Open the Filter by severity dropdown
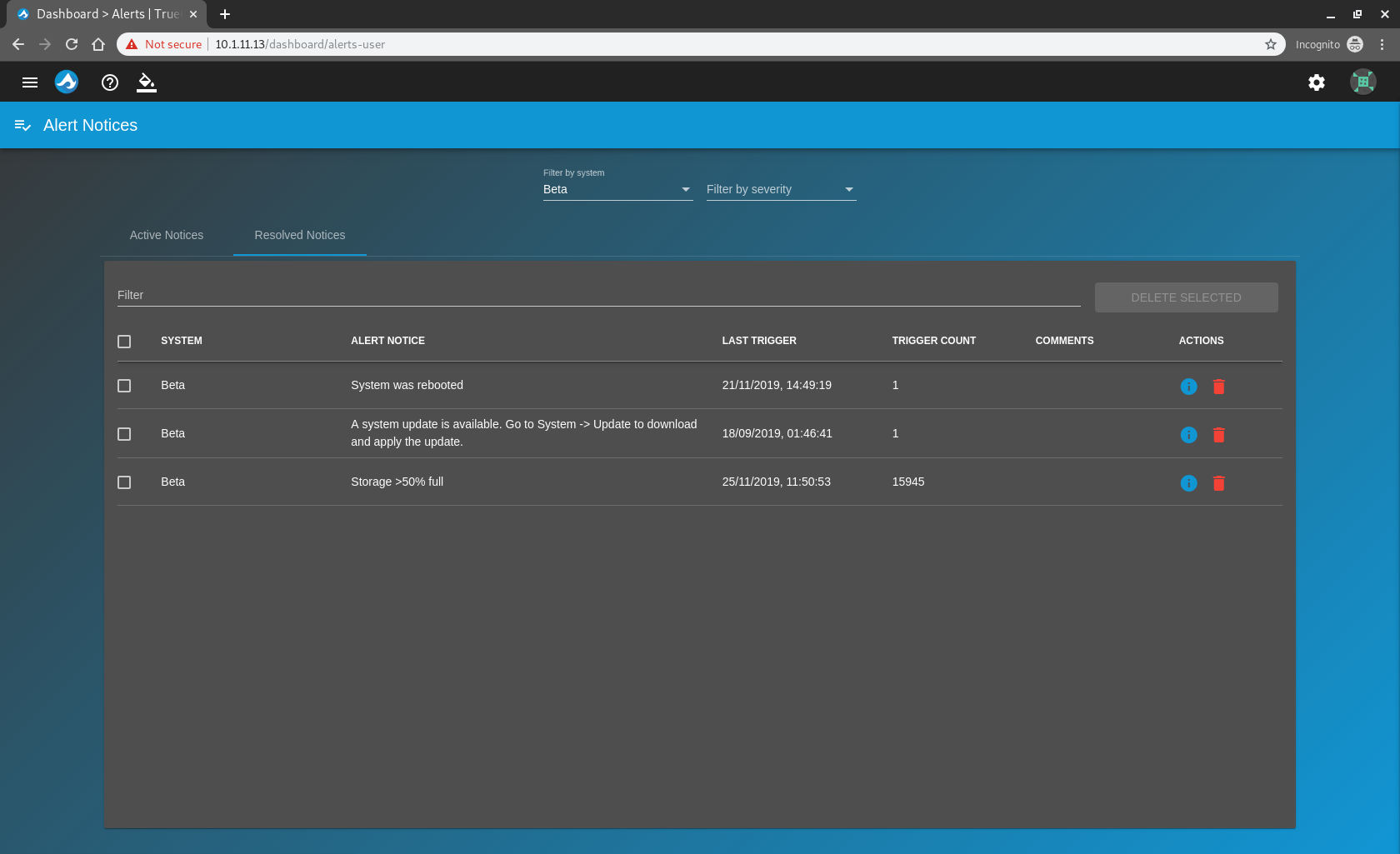The height and width of the screenshot is (854, 1400). pyautogui.click(x=781, y=189)
